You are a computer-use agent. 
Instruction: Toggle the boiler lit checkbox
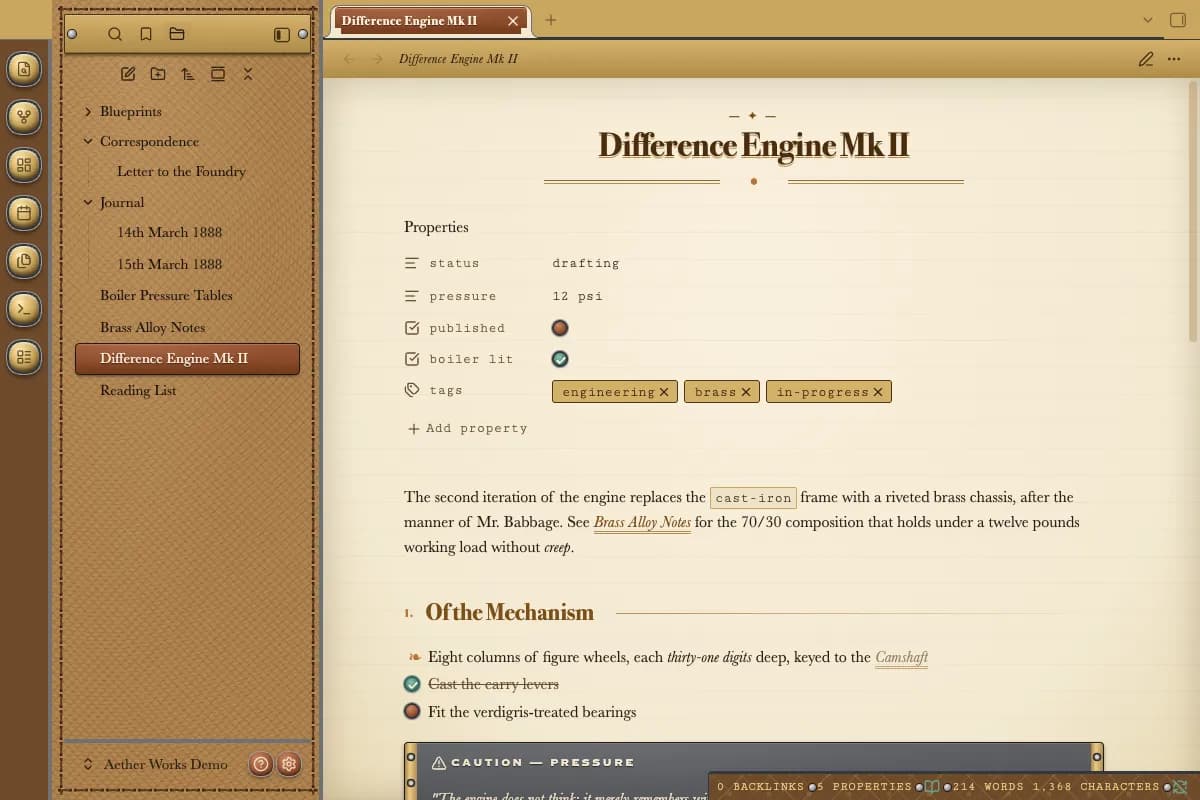[x=560, y=359]
